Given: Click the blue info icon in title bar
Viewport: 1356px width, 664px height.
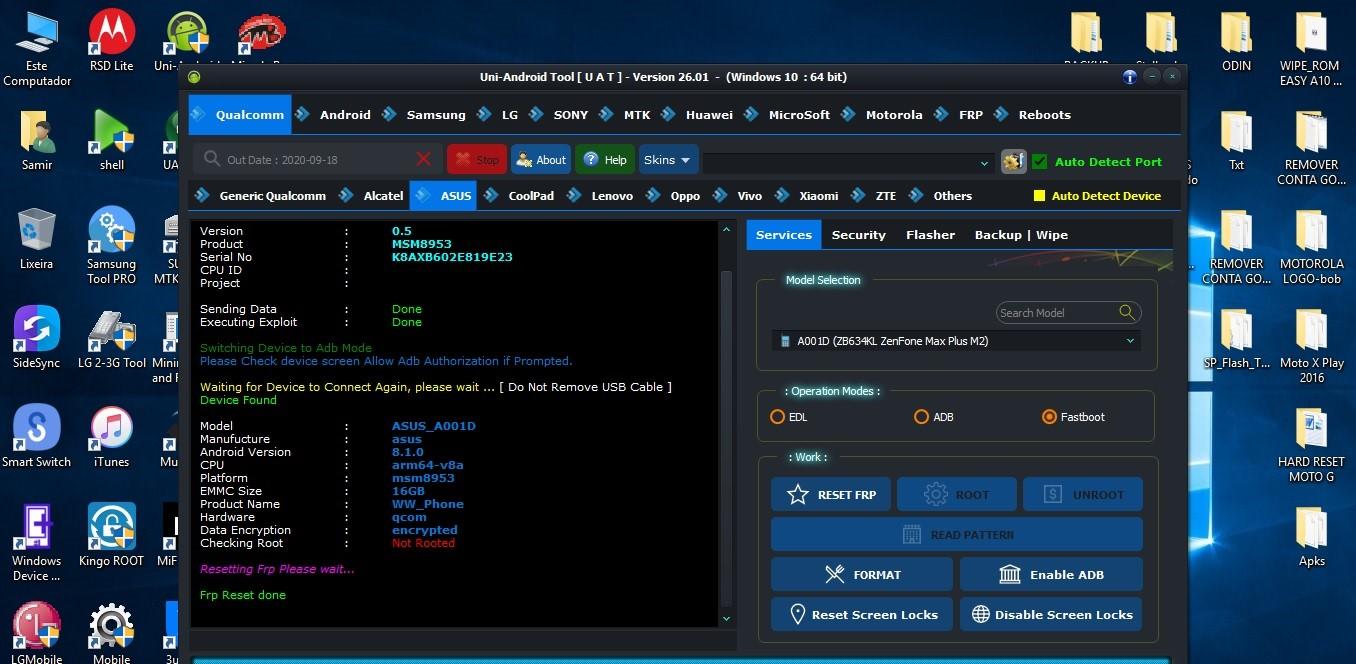Looking at the screenshot, I should (1130, 77).
